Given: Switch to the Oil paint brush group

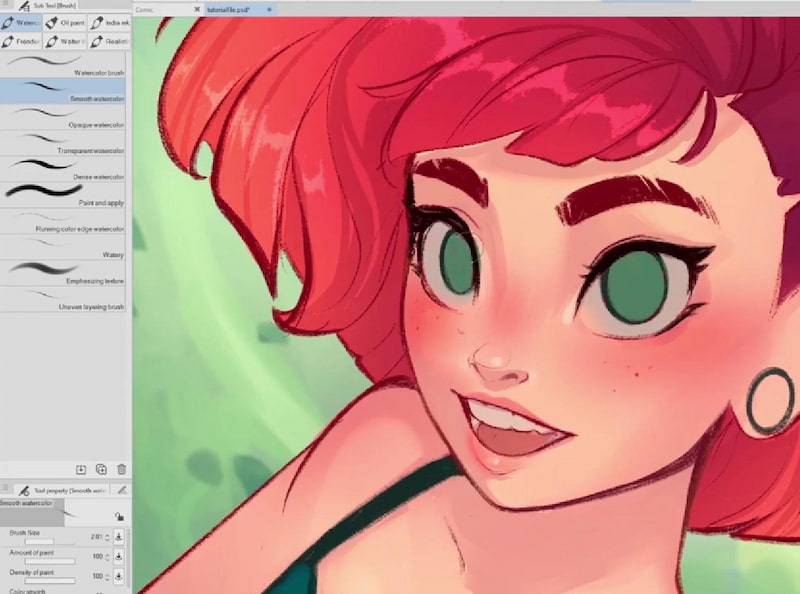Looking at the screenshot, I should click(66, 22).
